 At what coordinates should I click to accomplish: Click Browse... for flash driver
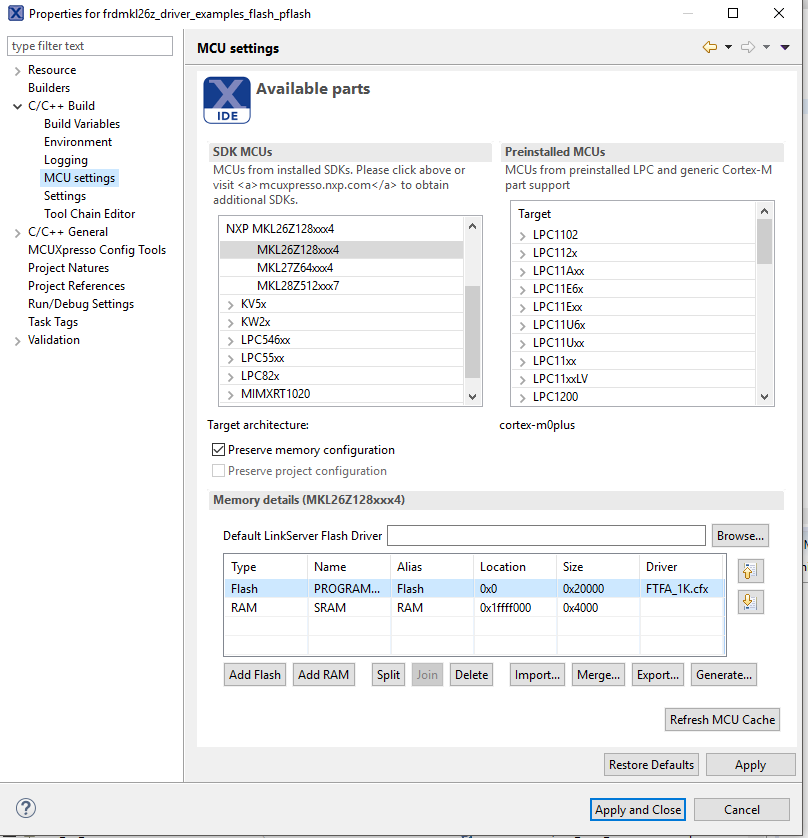[740, 536]
